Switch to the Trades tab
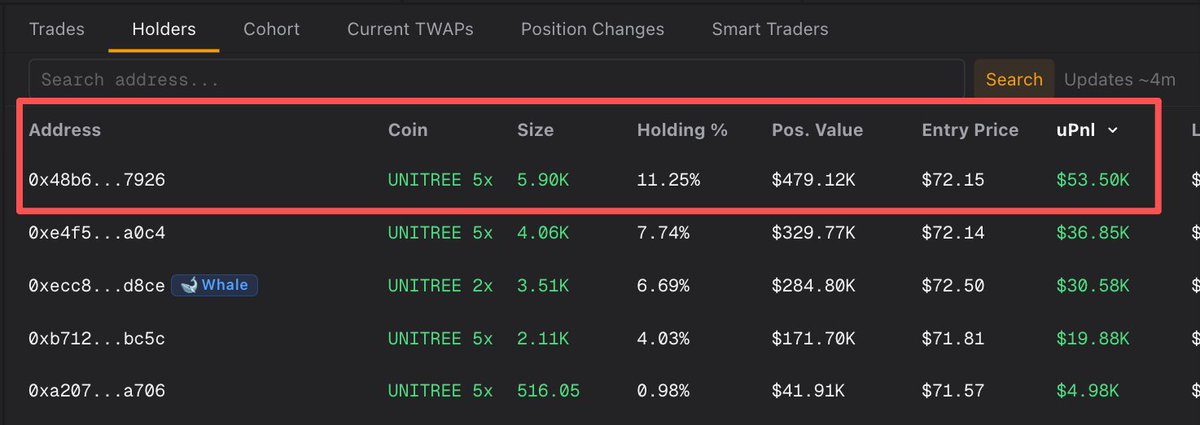 (57, 29)
